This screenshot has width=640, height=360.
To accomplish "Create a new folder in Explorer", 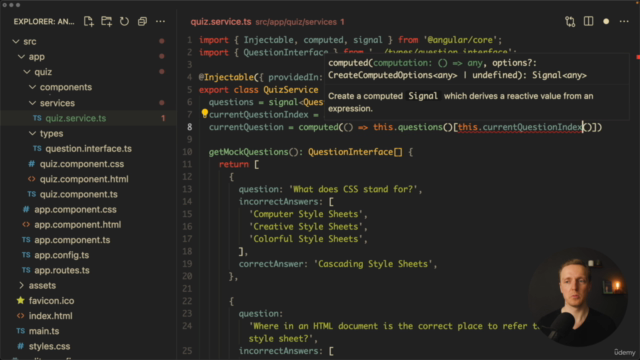I will click(x=107, y=21).
